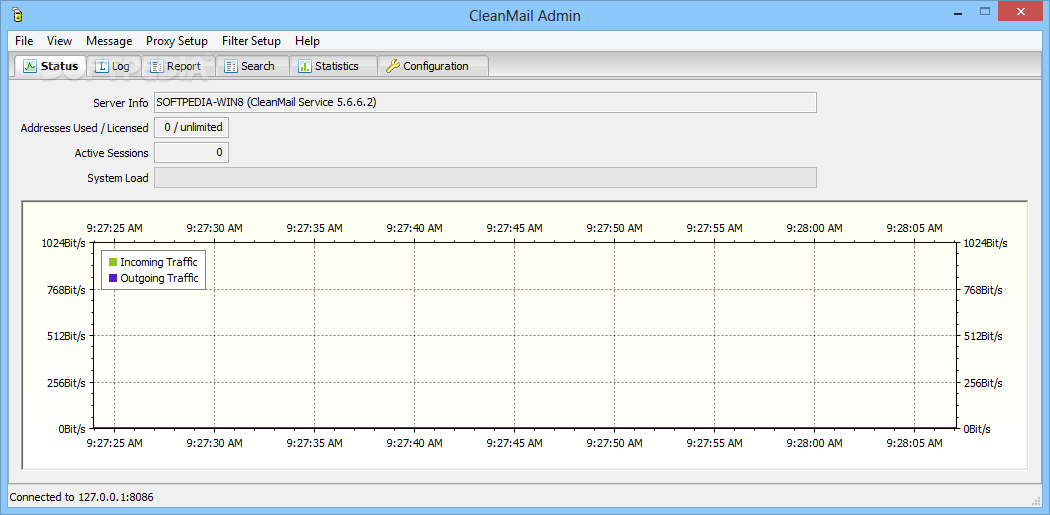
Task: Click the Configuration wrench icon
Action: [x=393, y=66]
